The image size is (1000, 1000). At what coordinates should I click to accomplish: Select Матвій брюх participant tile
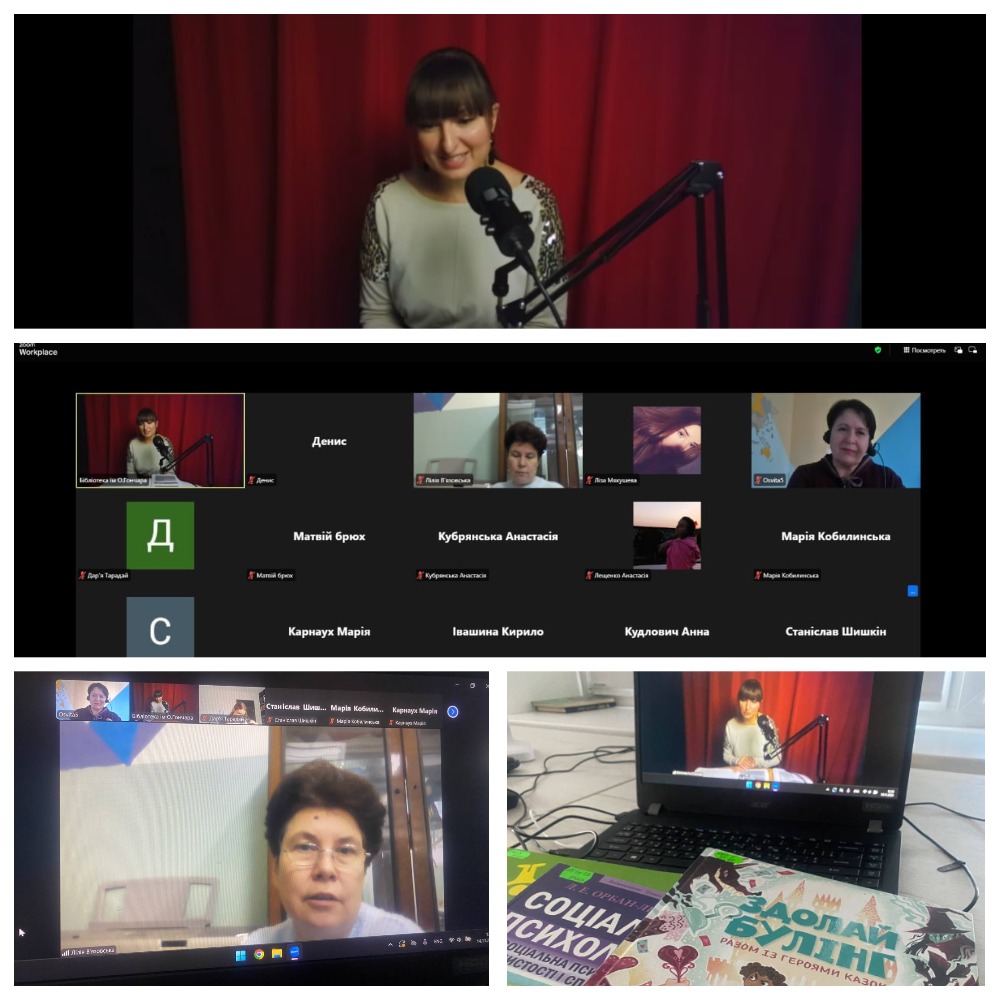(329, 537)
